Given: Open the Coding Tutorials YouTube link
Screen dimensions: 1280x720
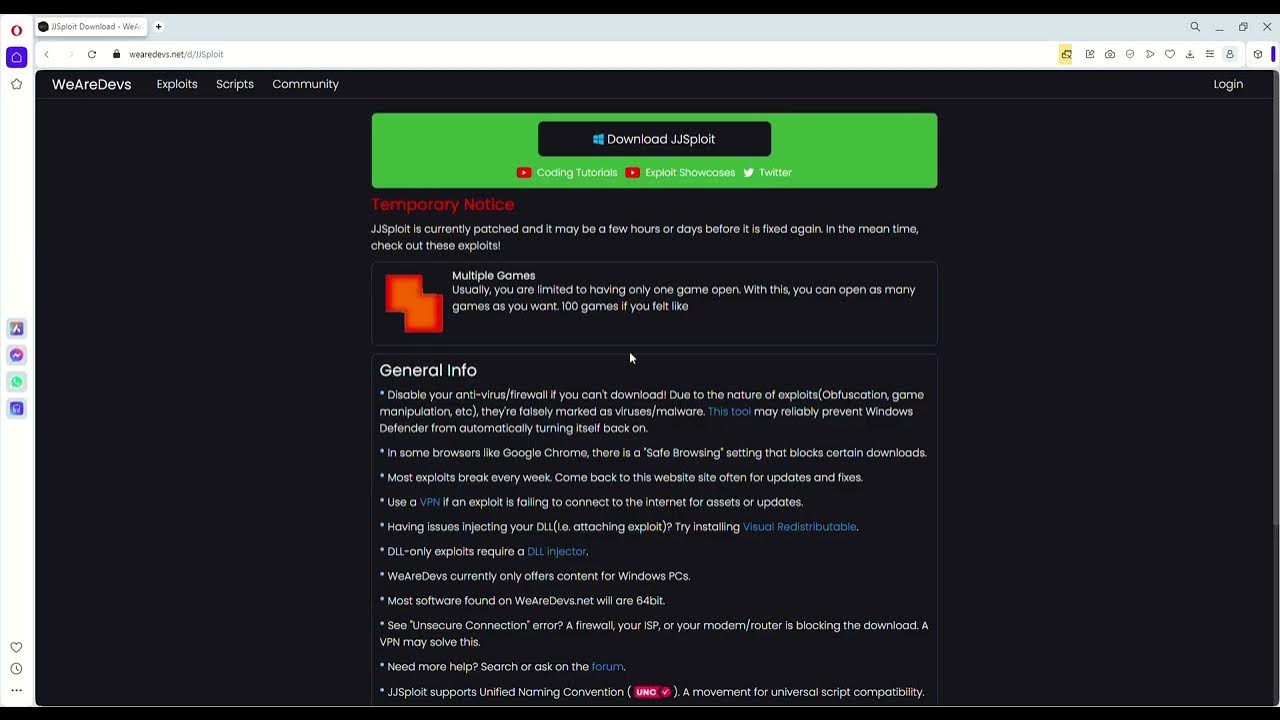Looking at the screenshot, I should 567,172.
